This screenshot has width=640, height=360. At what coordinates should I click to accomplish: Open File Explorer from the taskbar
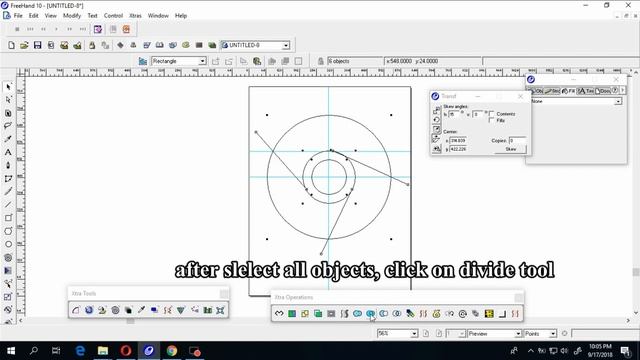point(103,351)
